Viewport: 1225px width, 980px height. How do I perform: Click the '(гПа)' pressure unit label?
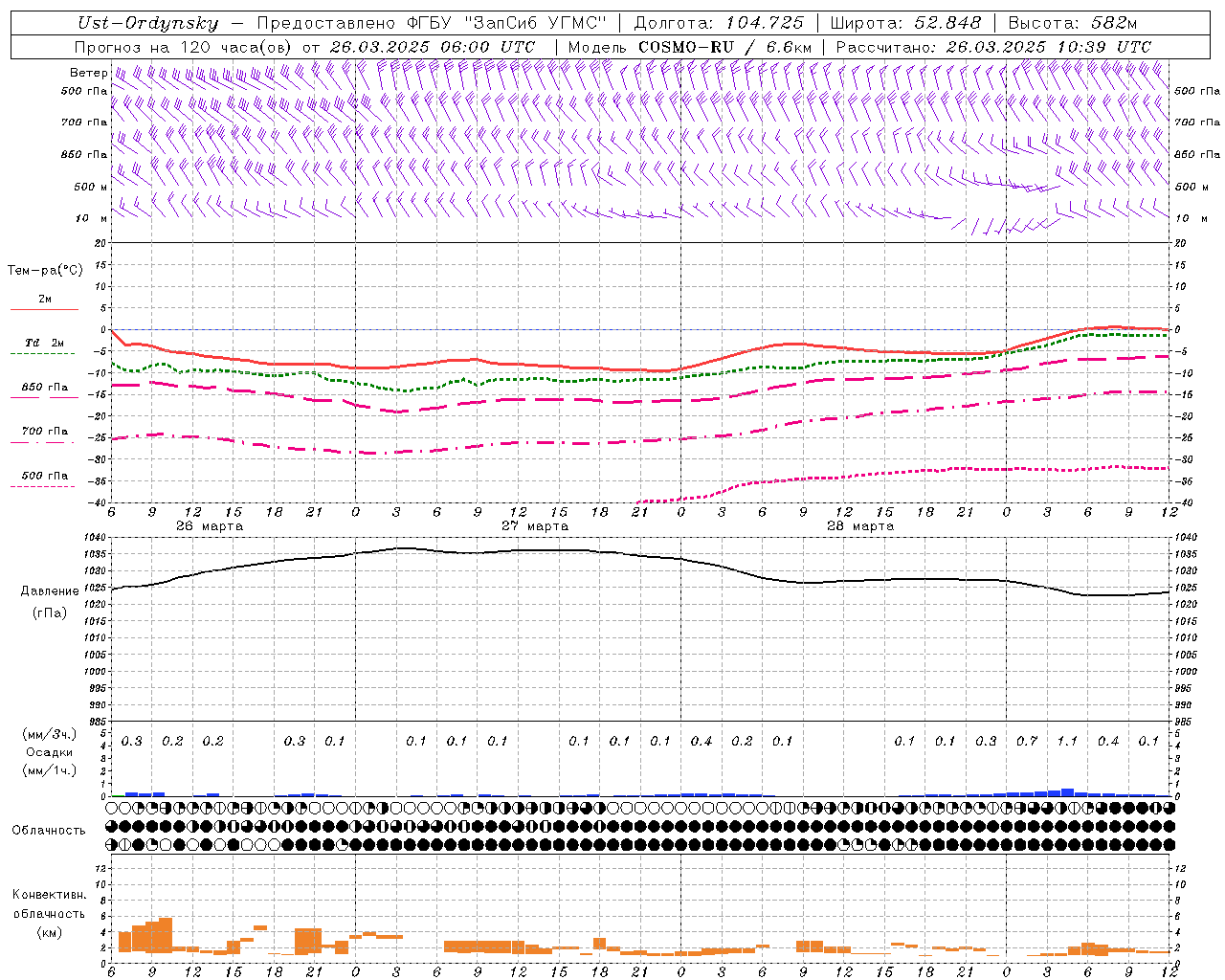click(50, 612)
